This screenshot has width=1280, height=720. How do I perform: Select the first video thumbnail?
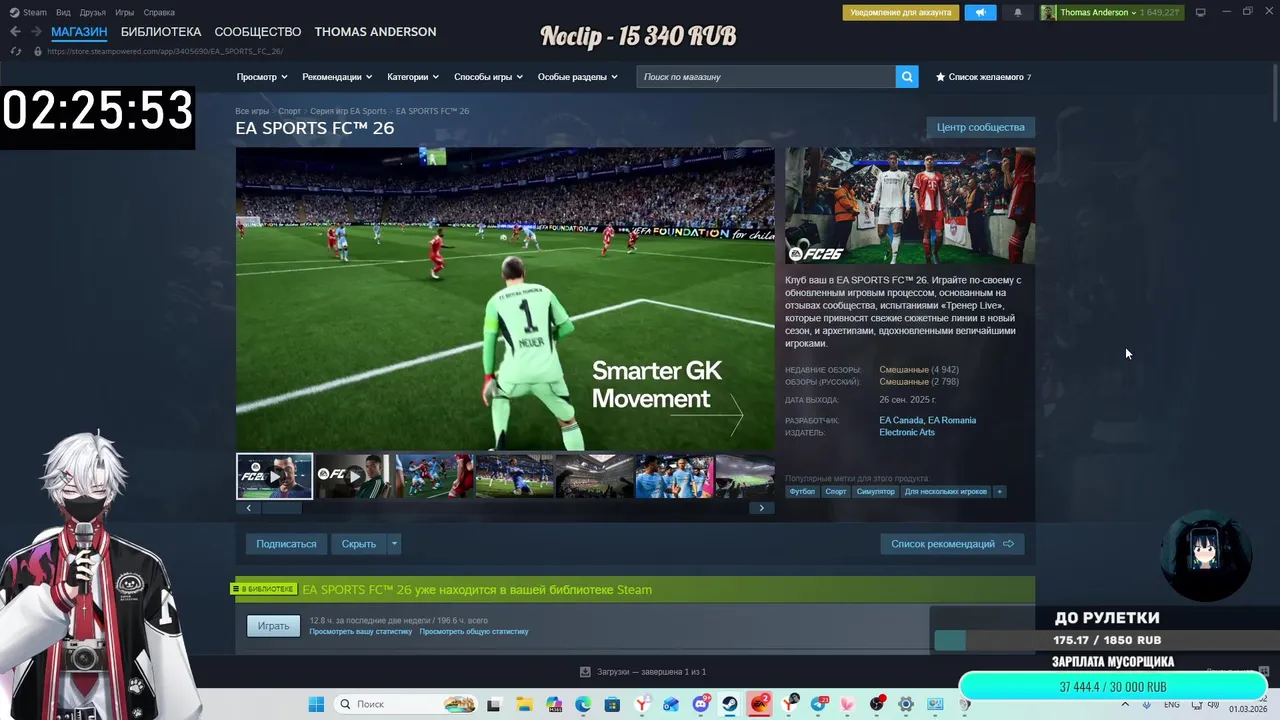(x=274, y=476)
